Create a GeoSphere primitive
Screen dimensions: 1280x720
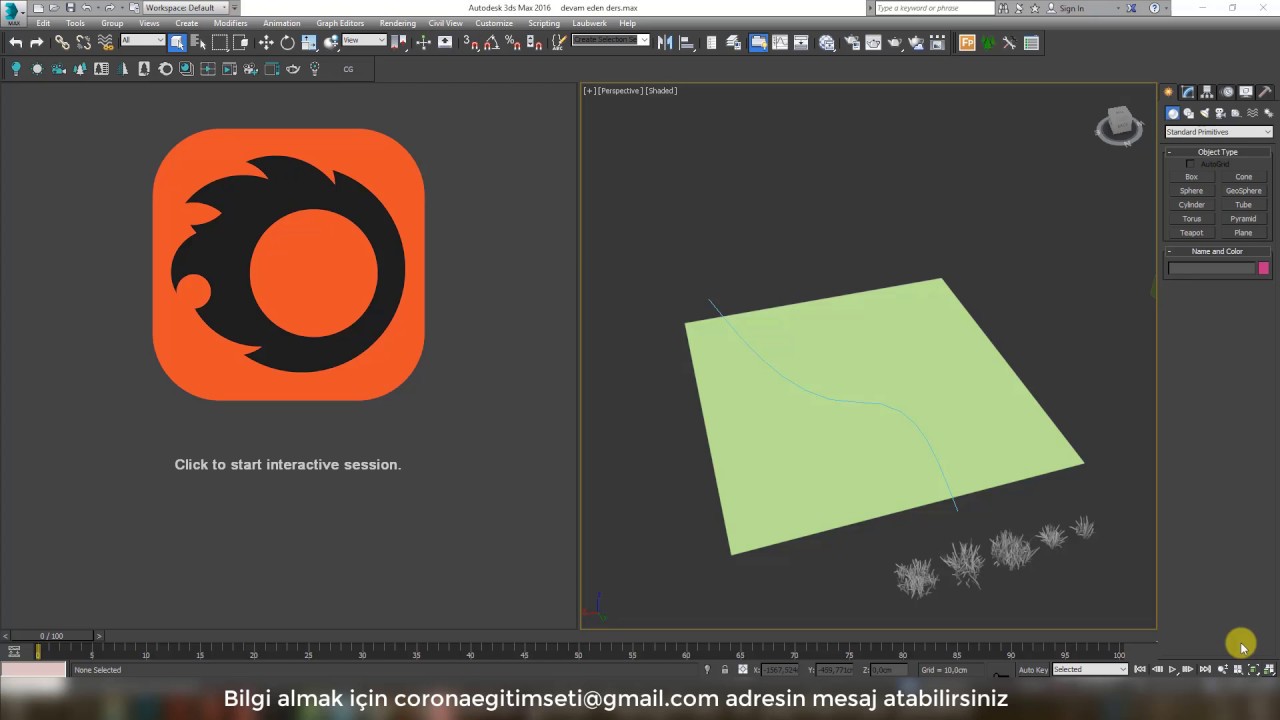(1243, 191)
